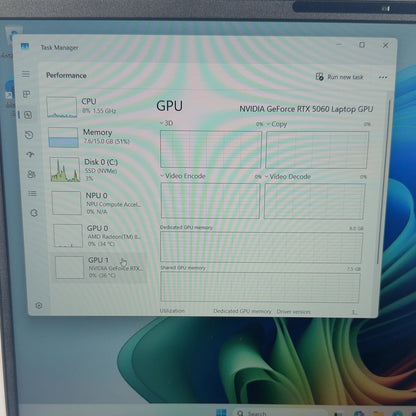Minimize the Task Manager window
Image resolution: width=416 pixels, height=416 pixels.
pyautogui.click(x=339, y=44)
